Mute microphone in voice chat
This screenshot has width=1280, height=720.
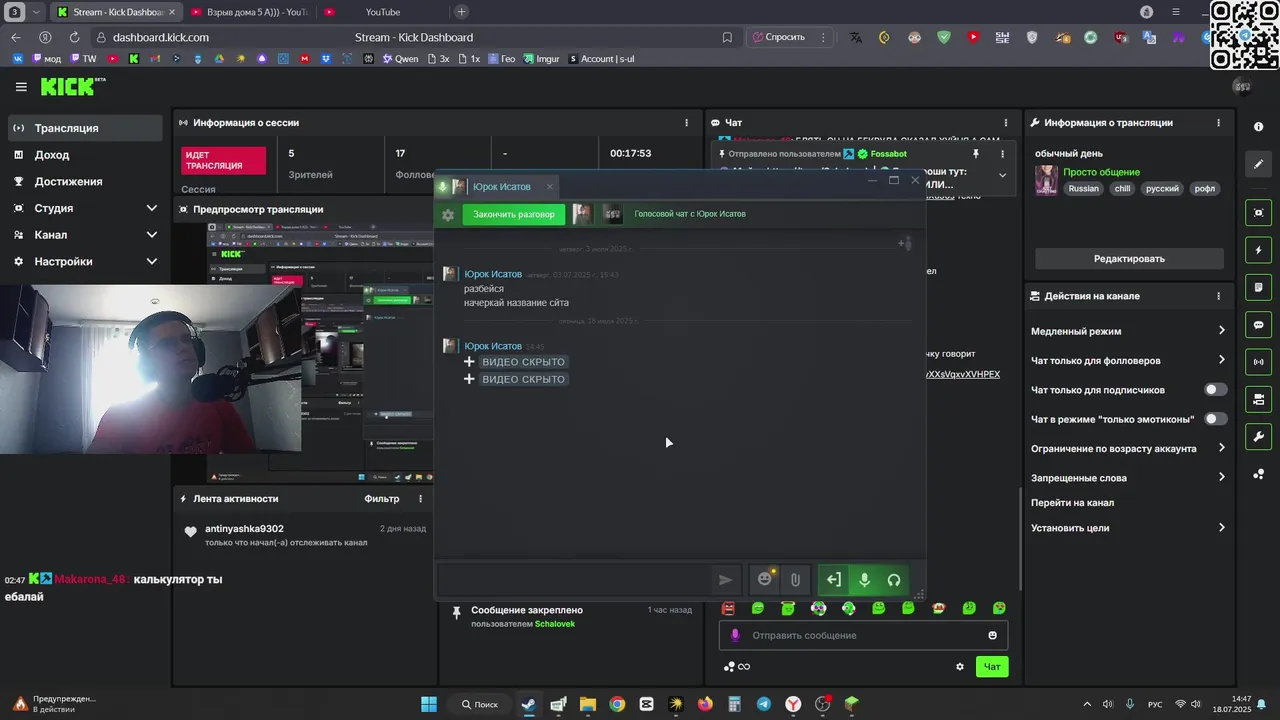[x=865, y=580]
